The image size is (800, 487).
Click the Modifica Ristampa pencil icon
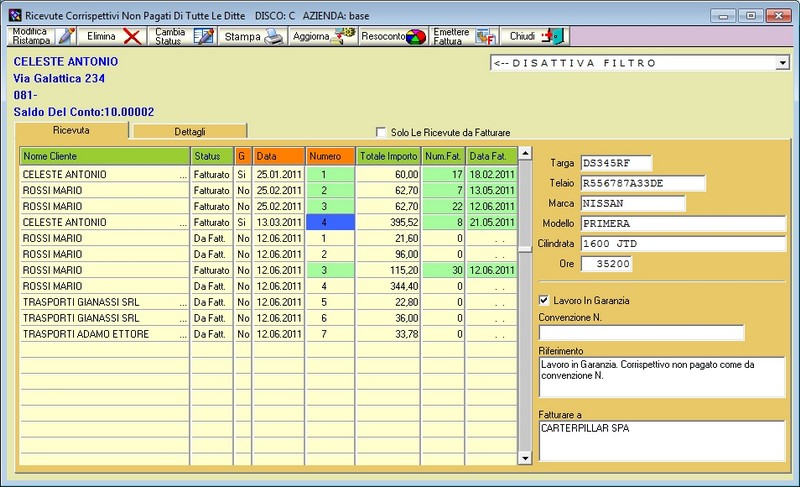[66, 36]
